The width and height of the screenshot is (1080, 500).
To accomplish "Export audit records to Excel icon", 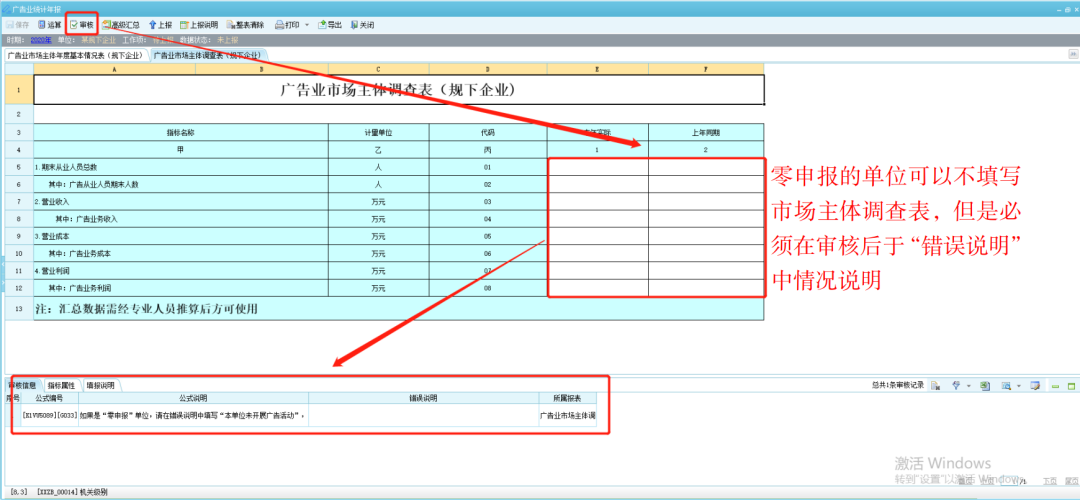I will click(x=985, y=386).
